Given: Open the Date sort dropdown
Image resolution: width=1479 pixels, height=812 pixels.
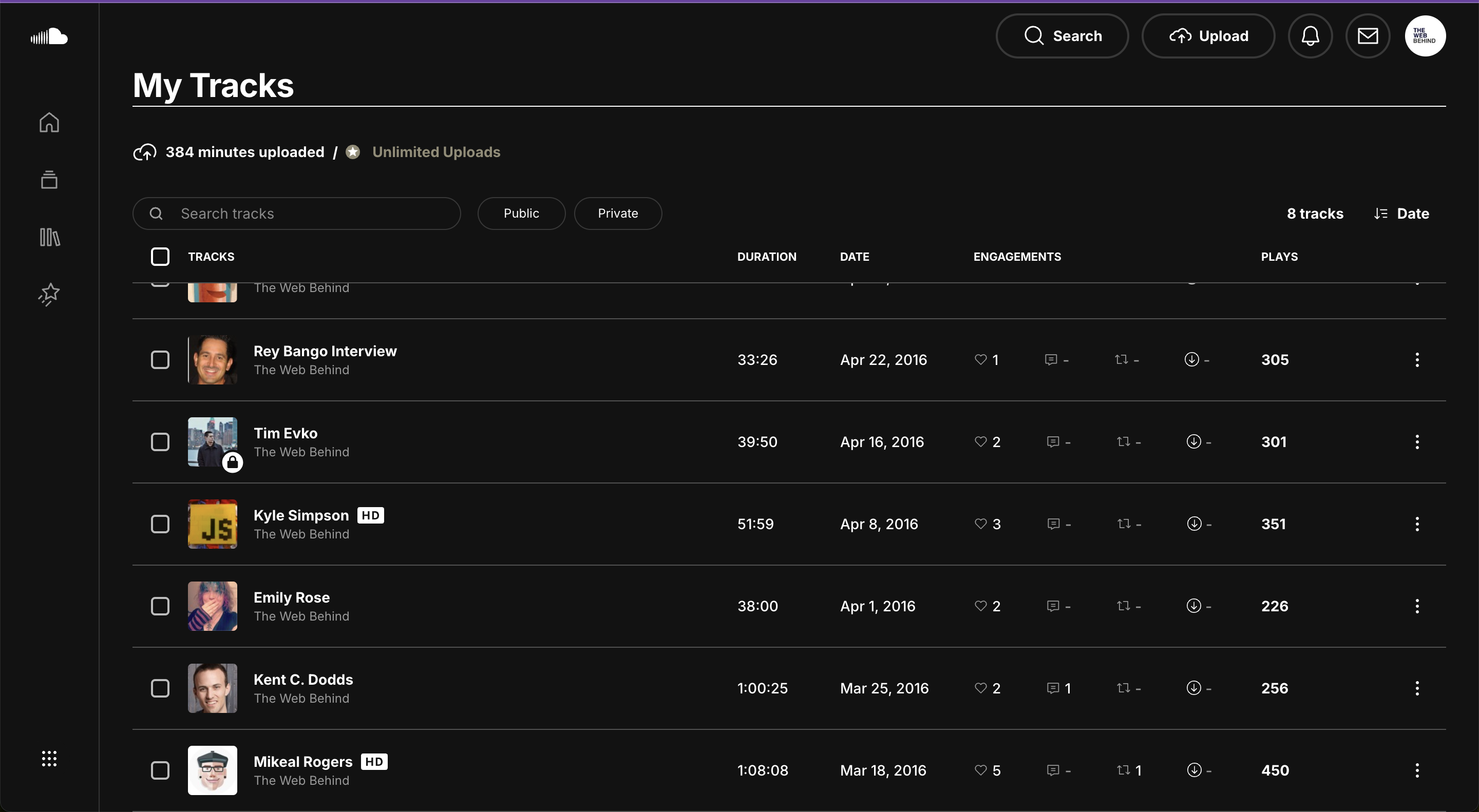Looking at the screenshot, I should pyautogui.click(x=1401, y=214).
